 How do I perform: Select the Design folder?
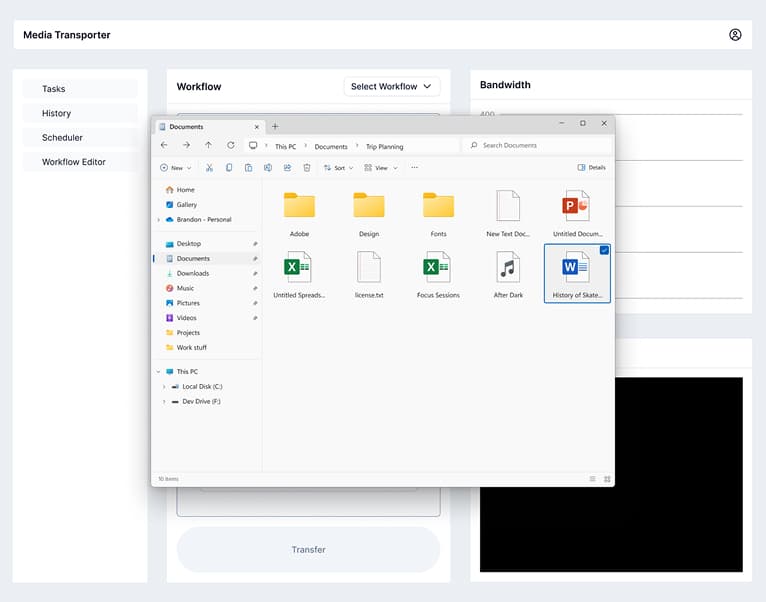pos(369,214)
